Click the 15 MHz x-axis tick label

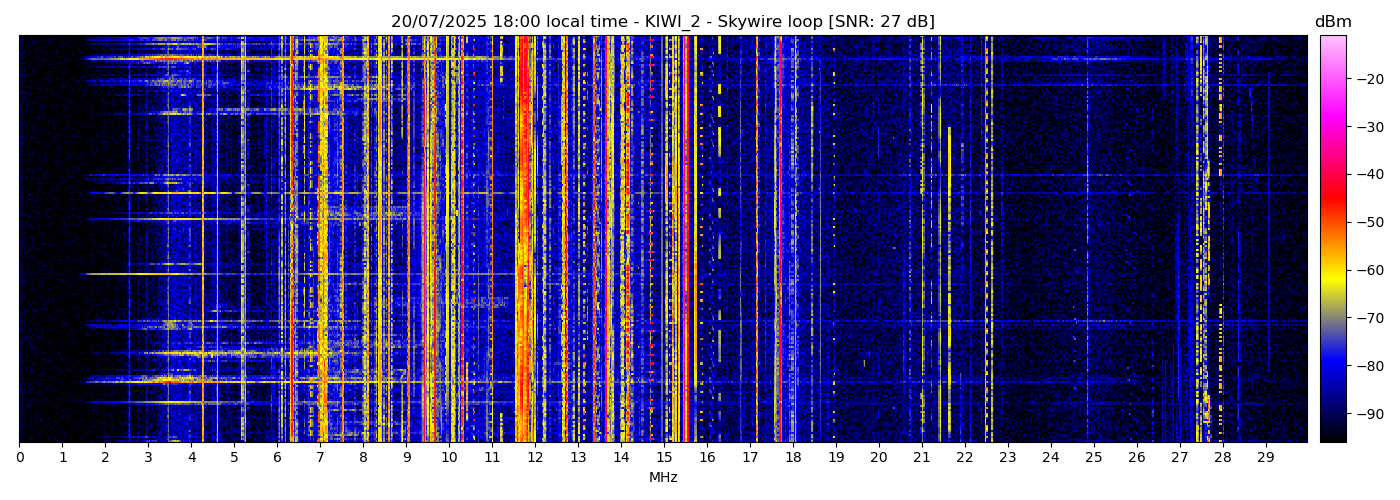click(x=664, y=458)
